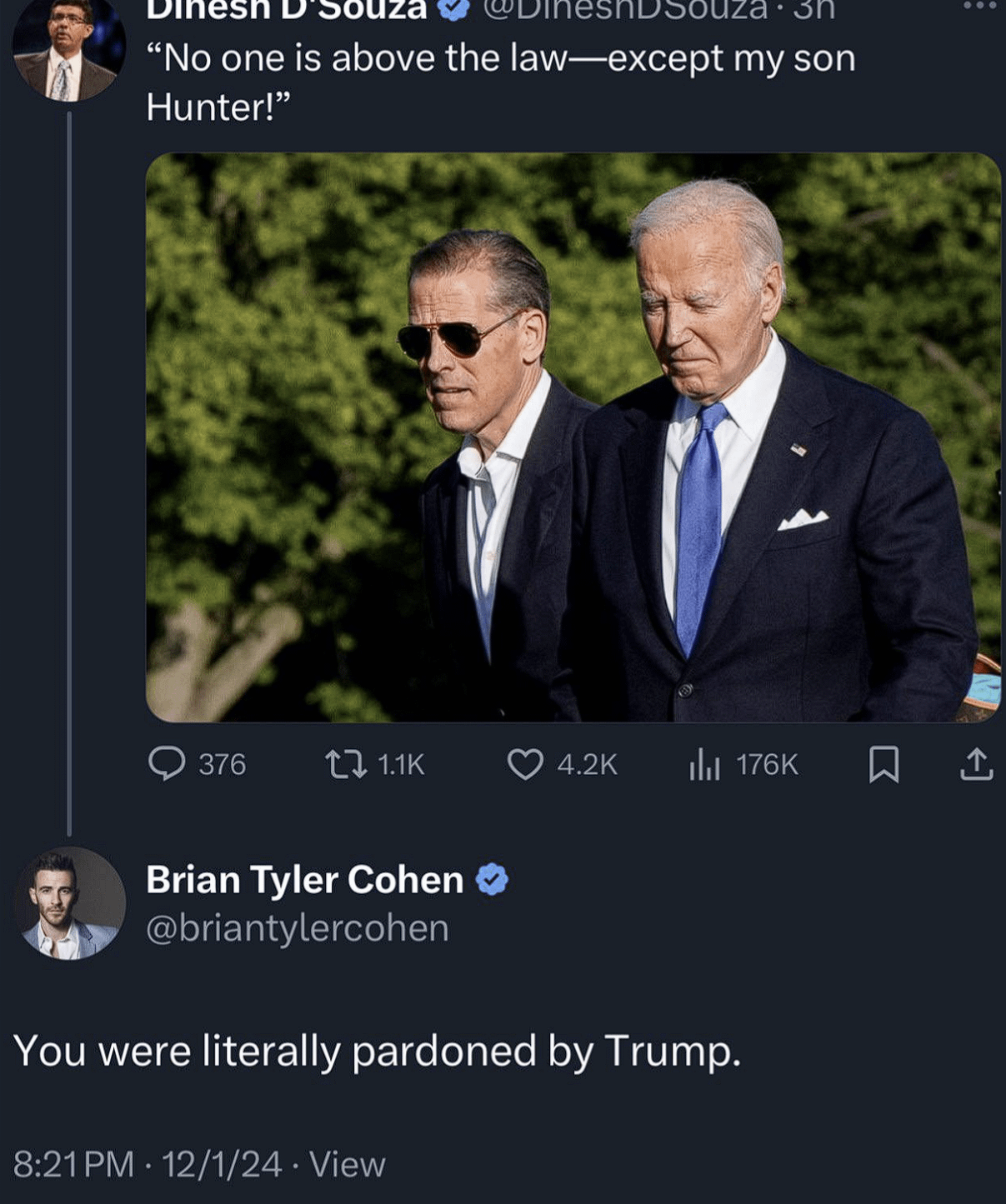Open Brian Tyler Cohen's profile avatar

point(69,903)
